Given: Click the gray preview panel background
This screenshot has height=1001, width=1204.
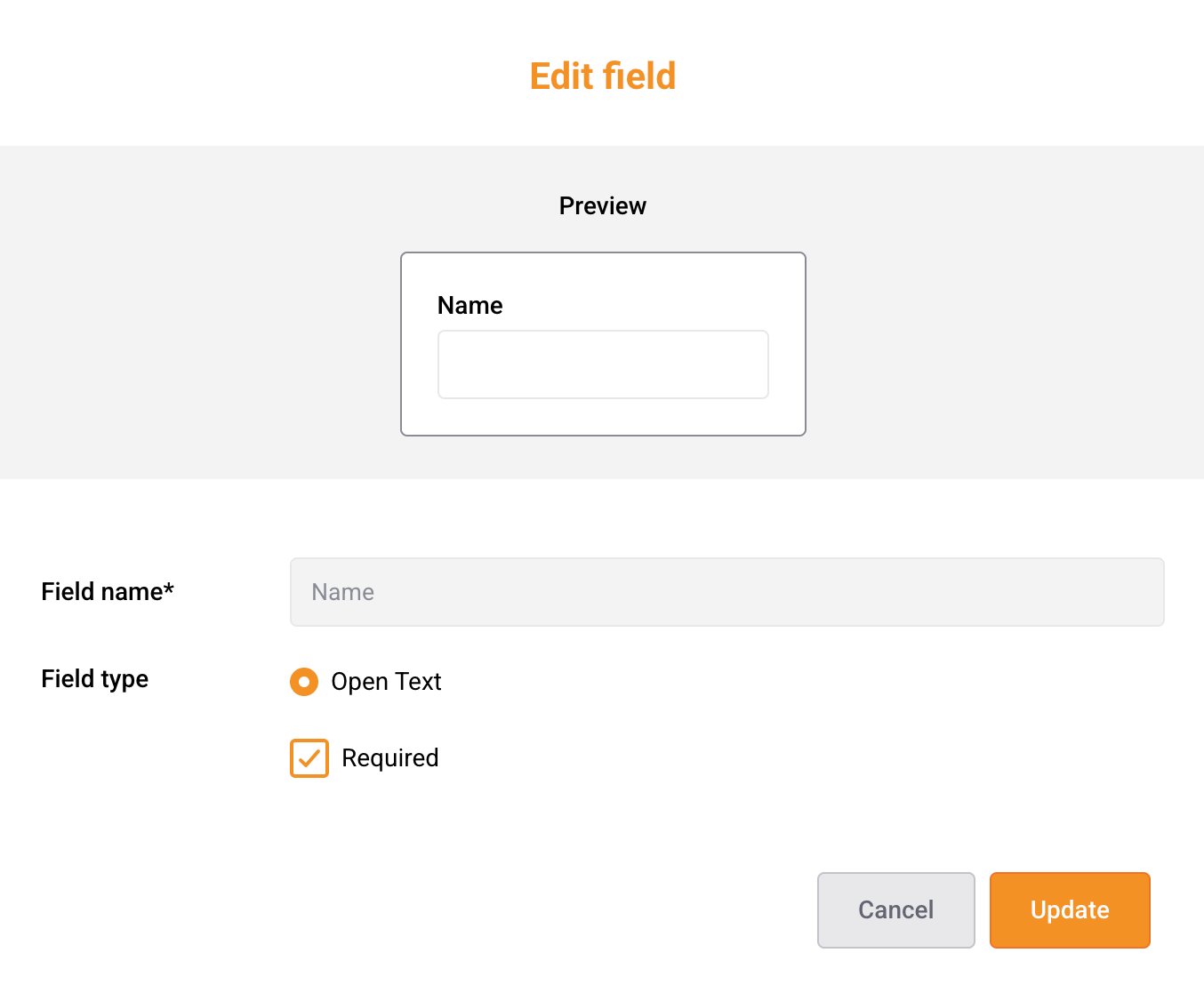Looking at the screenshot, I should (178, 311).
